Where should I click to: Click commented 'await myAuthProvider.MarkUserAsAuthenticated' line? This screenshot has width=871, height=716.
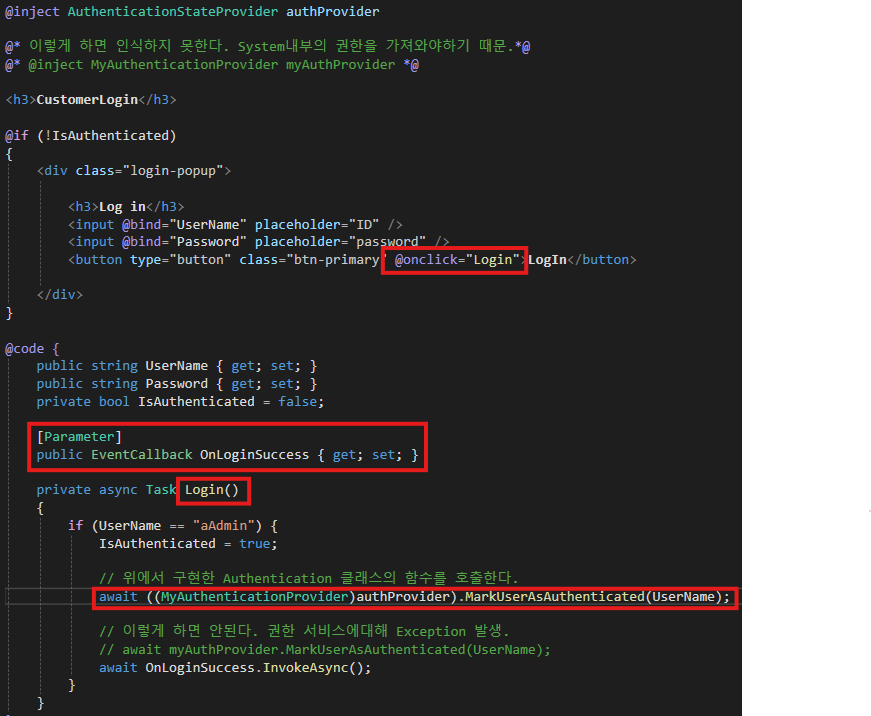324,650
